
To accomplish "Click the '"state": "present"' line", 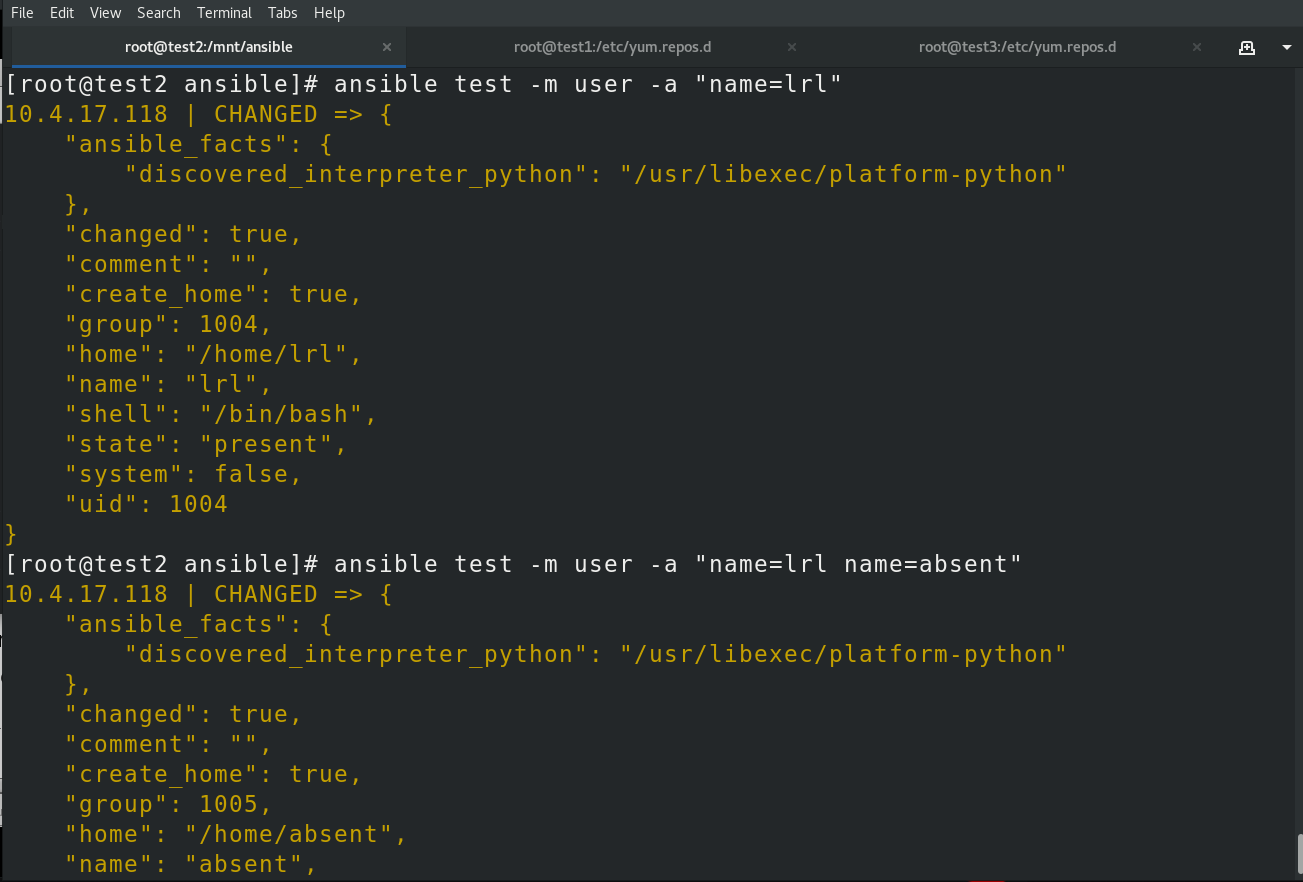I will 206,444.
